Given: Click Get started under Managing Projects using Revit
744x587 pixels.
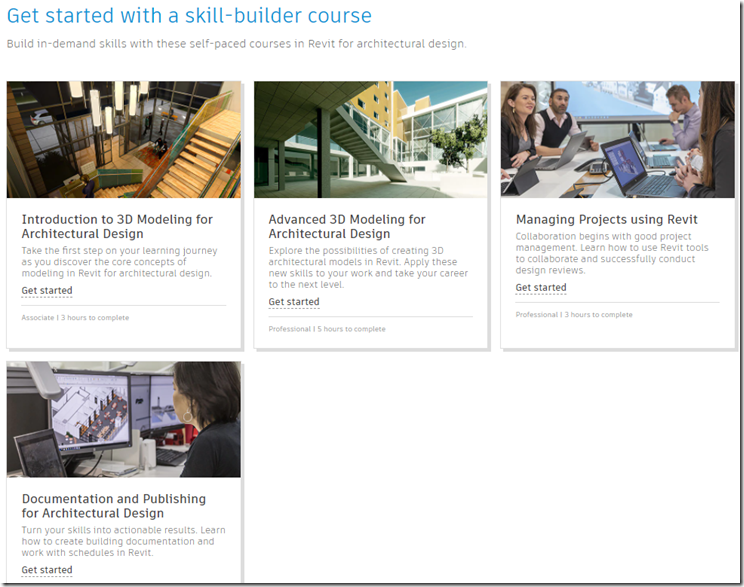Looking at the screenshot, I should [541, 288].
